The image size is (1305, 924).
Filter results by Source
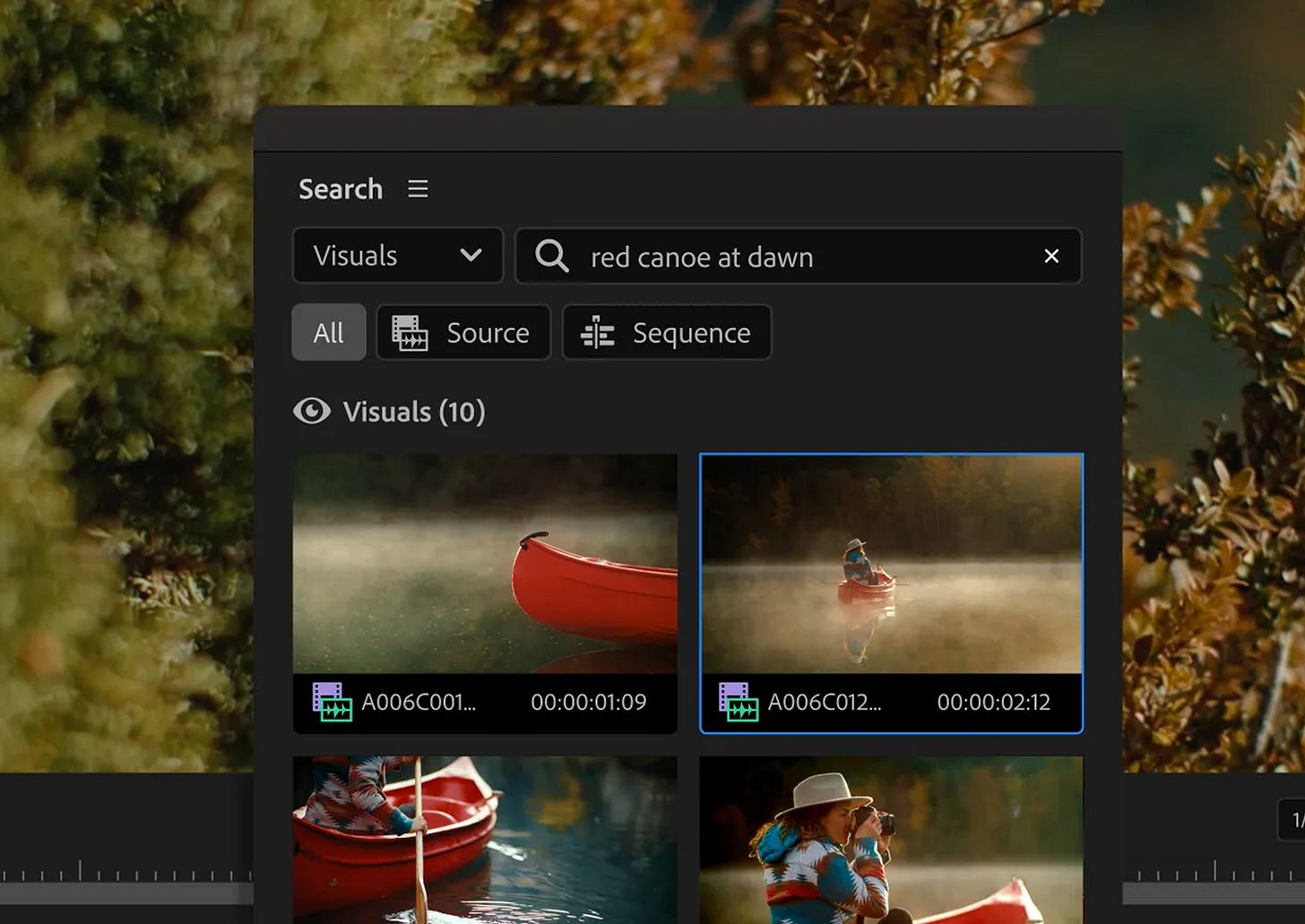point(463,332)
